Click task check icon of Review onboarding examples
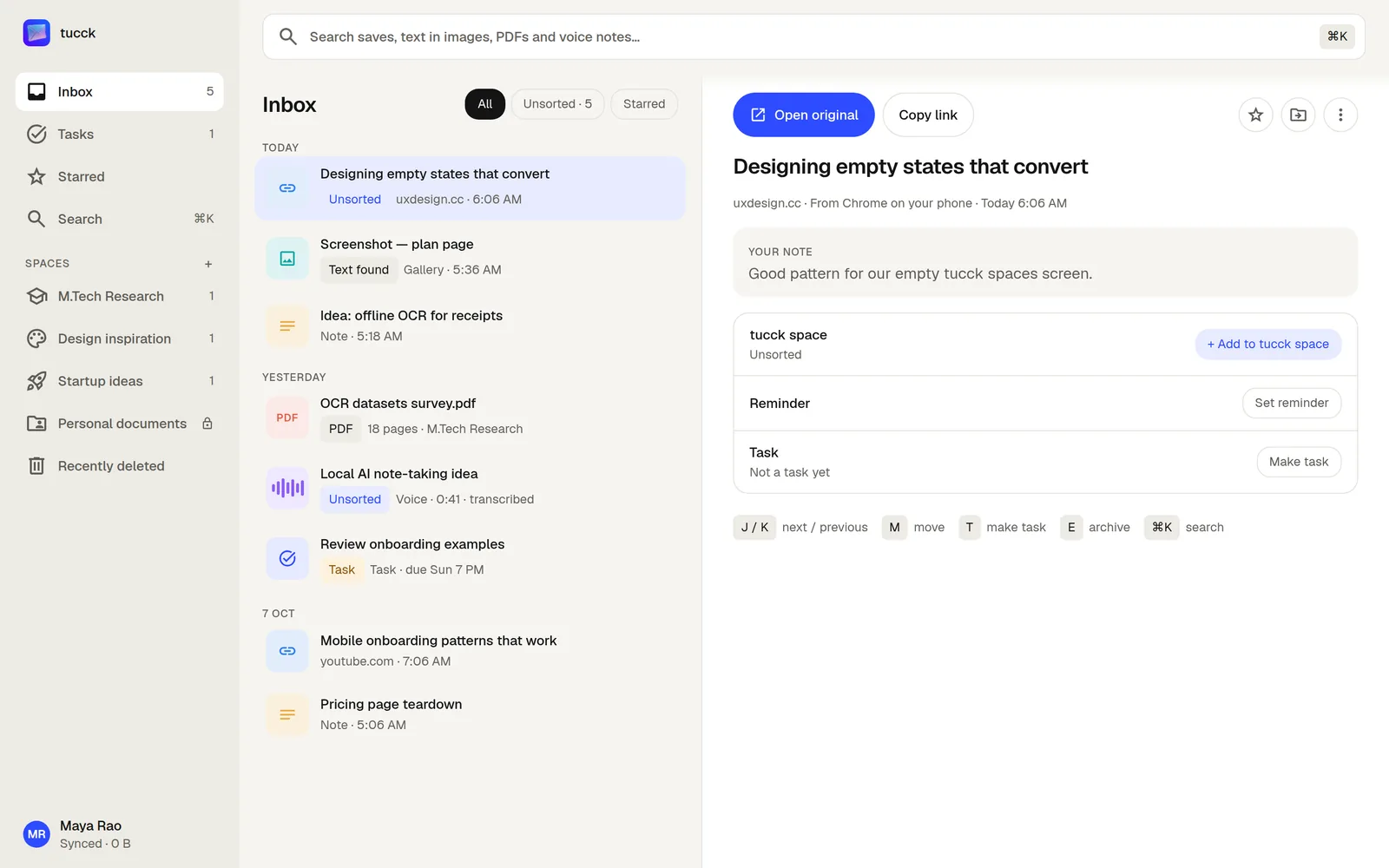The width and height of the screenshot is (1389, 868). pyautogui.click(x=287, y=559)
